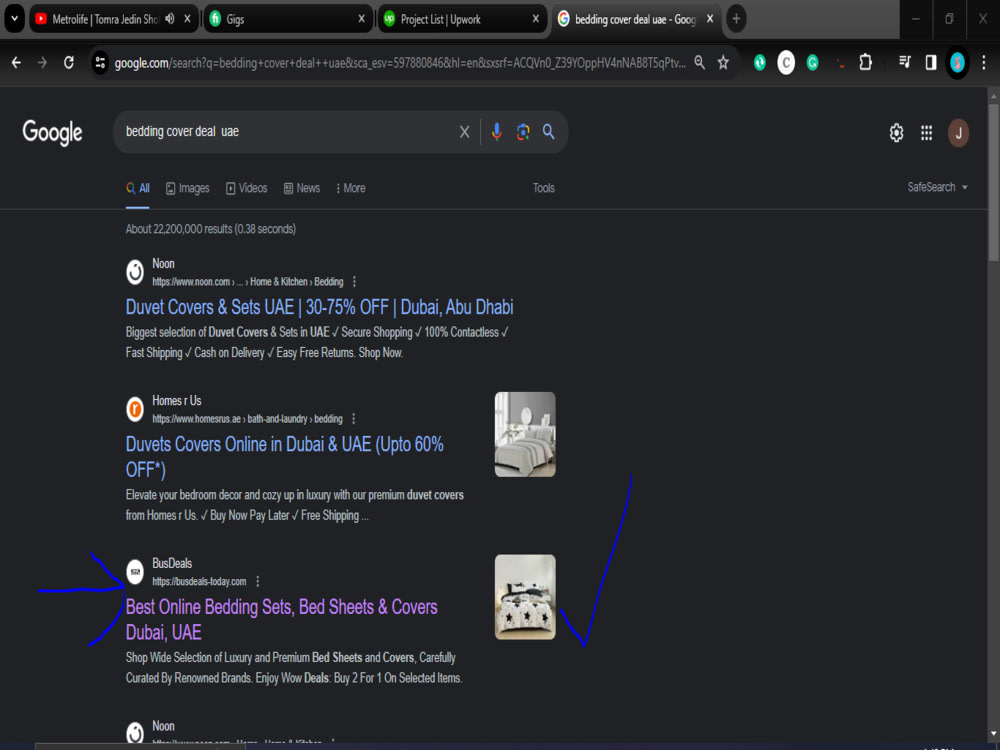Close the Project List Upwork tab

coord(536,19)
